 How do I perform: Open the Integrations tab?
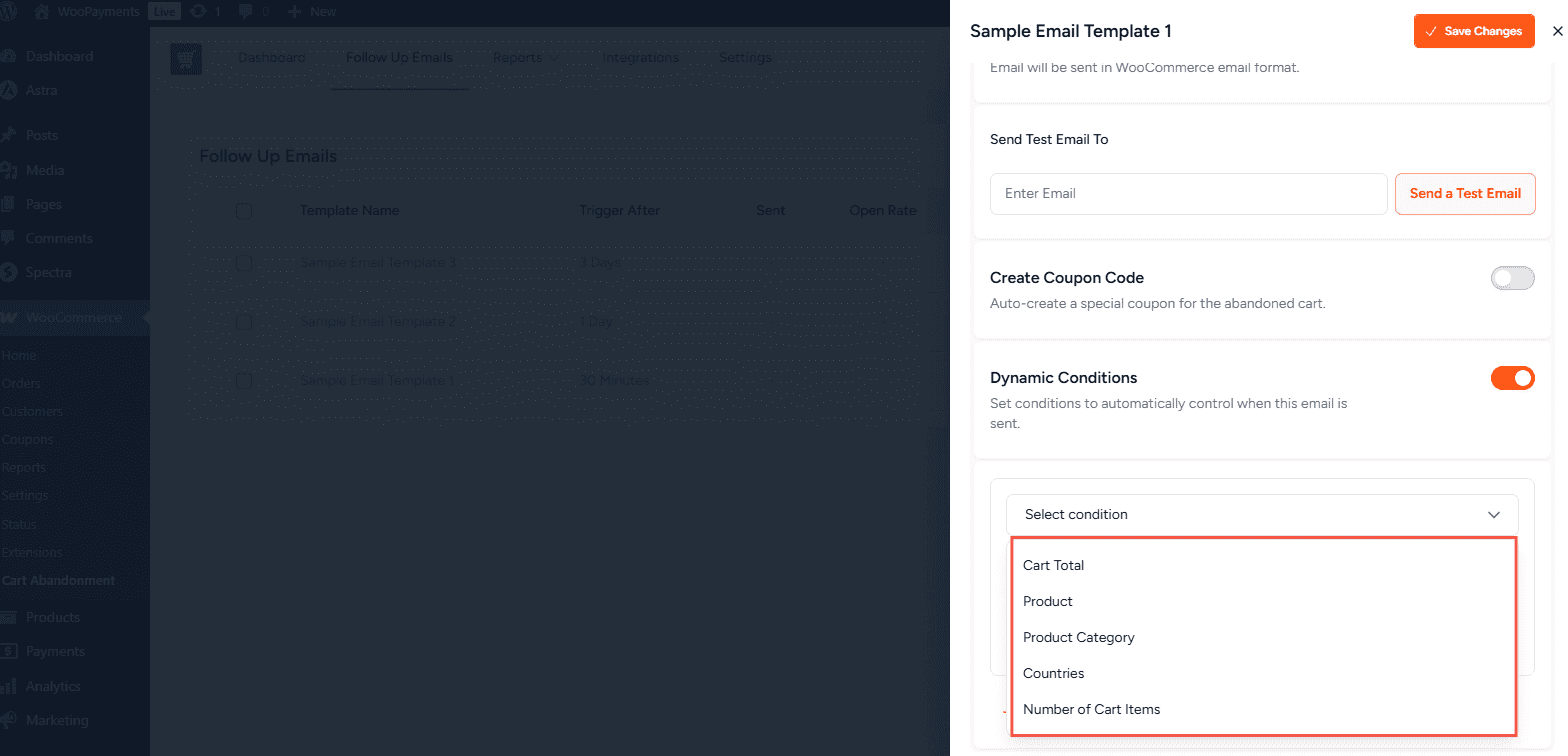[x=640, y=58]
